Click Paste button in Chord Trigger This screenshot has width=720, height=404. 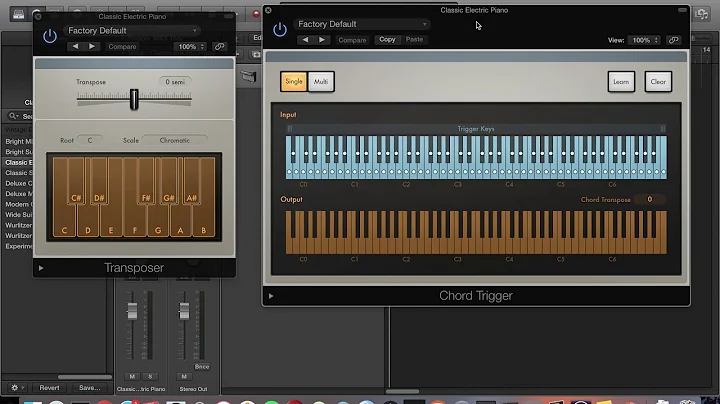414,39
